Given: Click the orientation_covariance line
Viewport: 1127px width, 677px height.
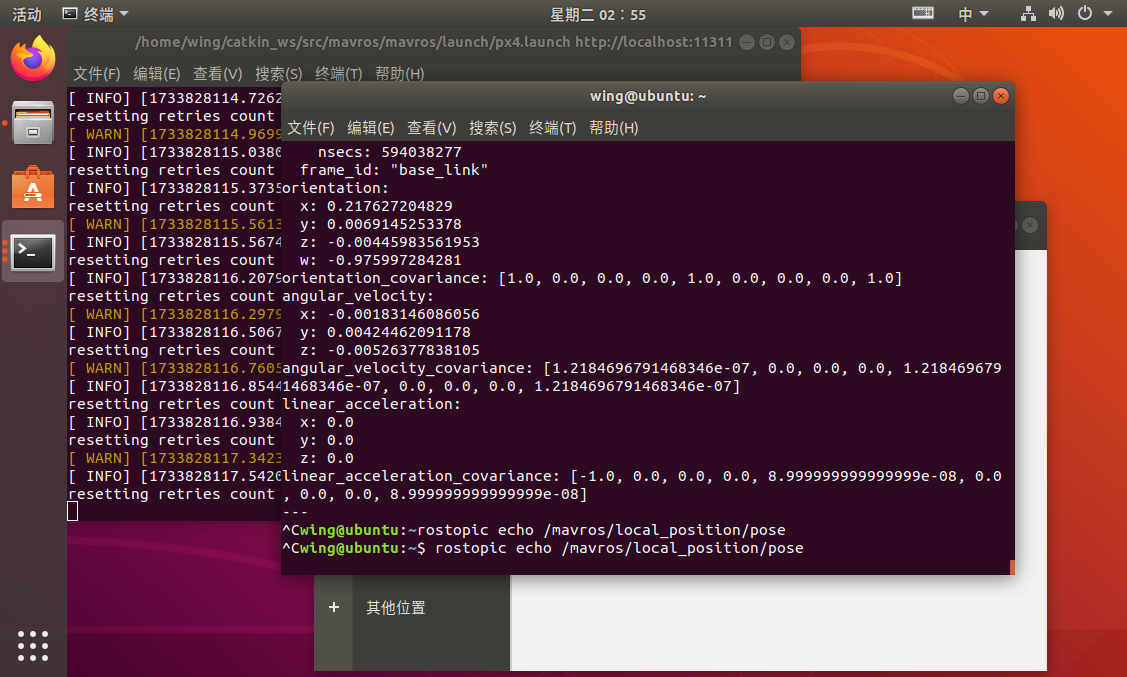Looking at the screenshot, I should pyautogui.click(x=592, y=278).
